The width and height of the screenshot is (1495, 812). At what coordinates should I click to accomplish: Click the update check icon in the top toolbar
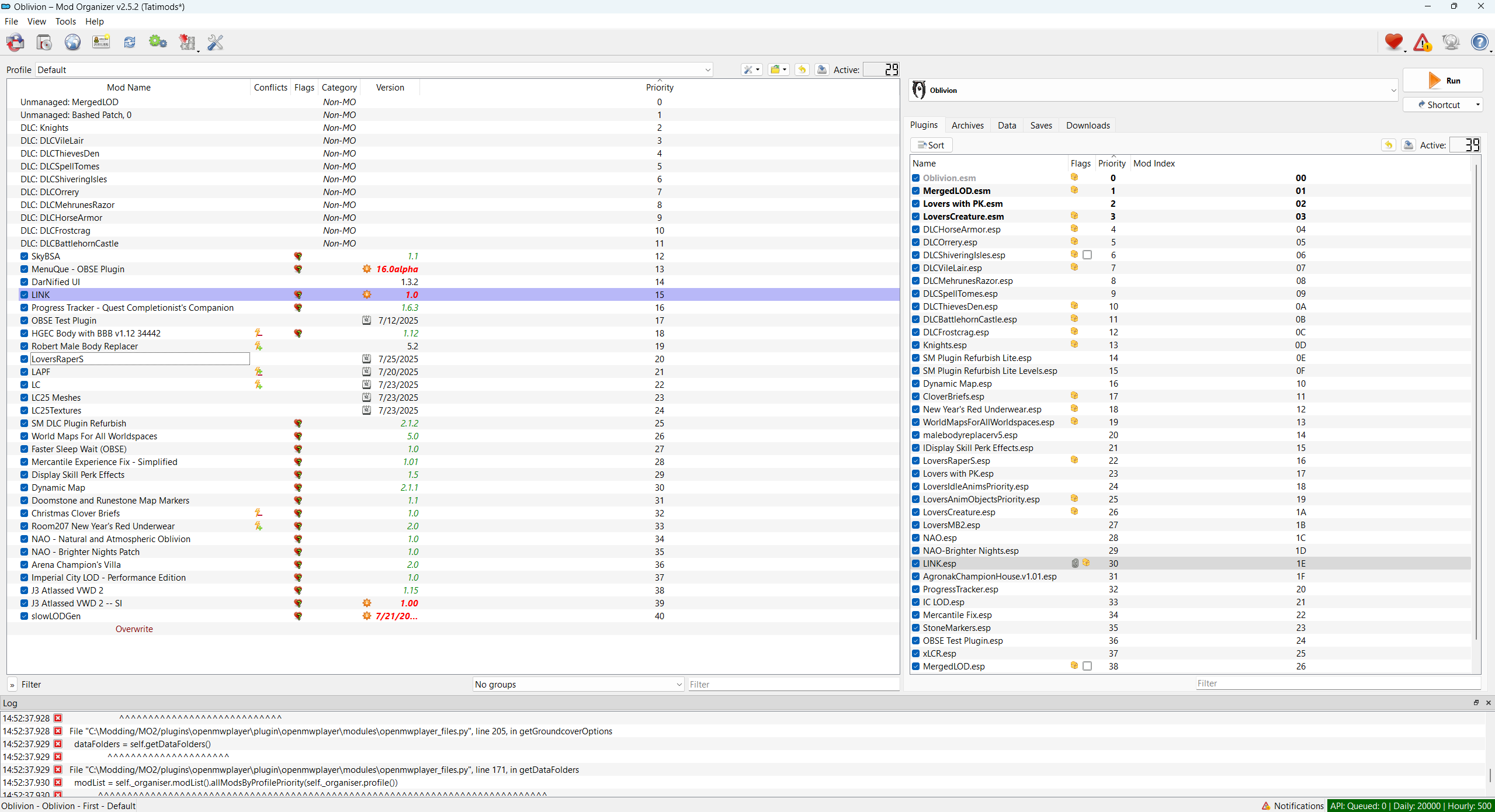click(1451, 42)
